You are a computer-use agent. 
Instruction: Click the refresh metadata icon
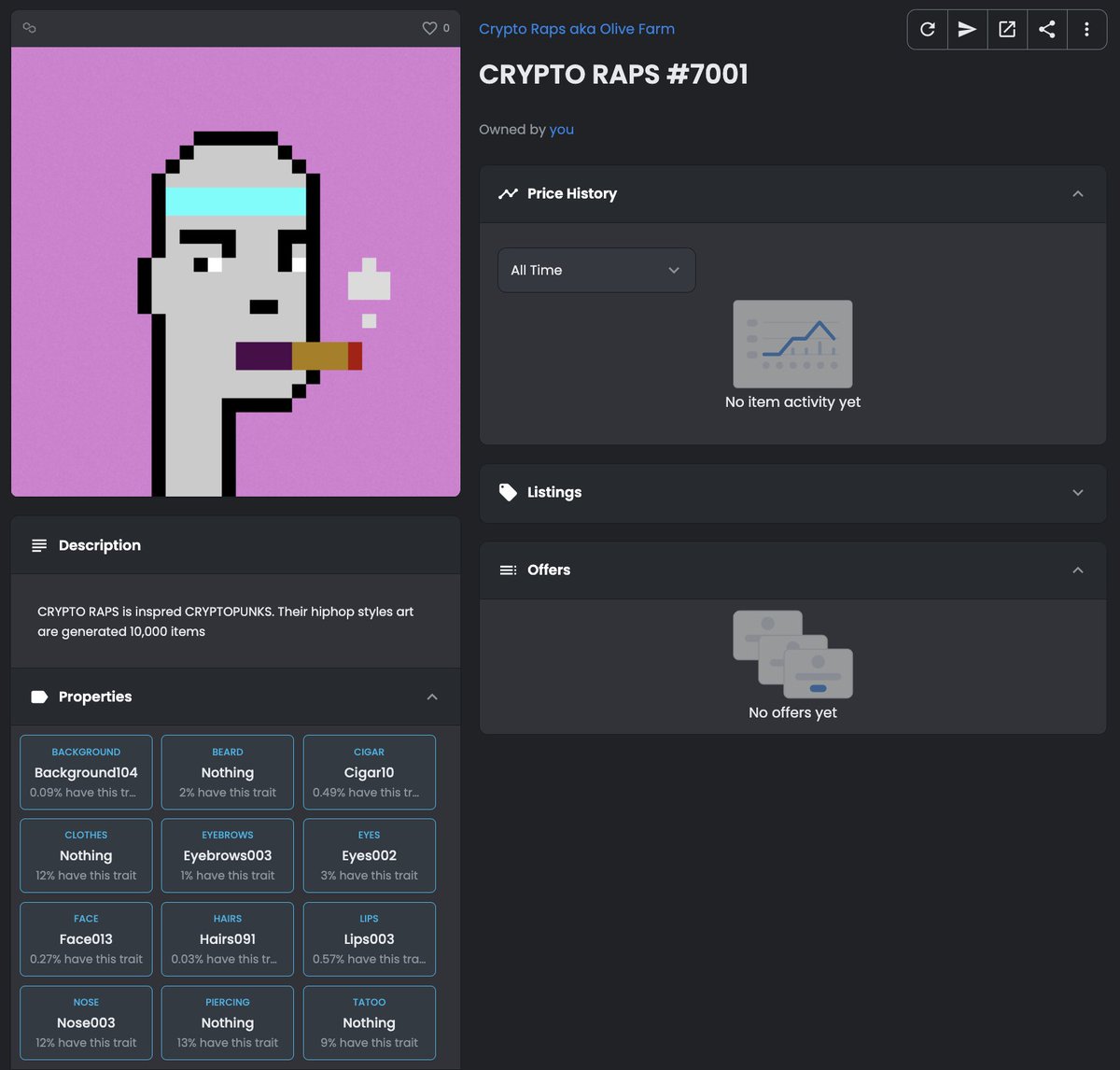click(928, 29)
